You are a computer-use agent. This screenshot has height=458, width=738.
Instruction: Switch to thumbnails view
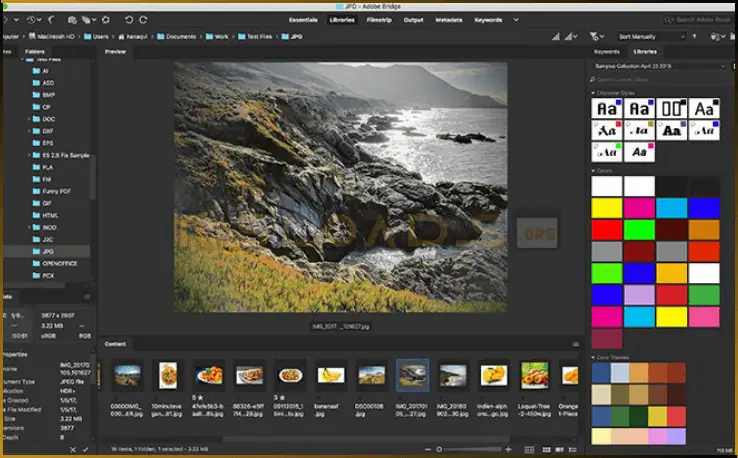pyautogui.click(x=546, y=450)
